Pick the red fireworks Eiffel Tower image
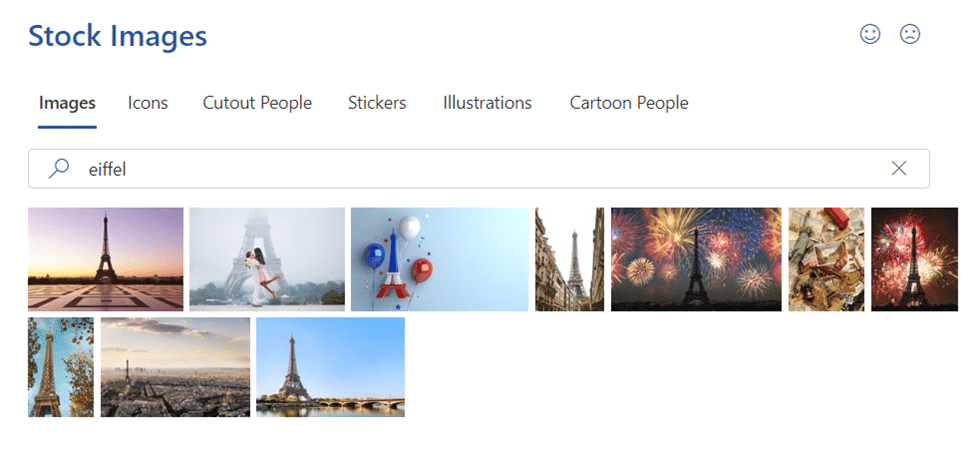 point(915,259)
